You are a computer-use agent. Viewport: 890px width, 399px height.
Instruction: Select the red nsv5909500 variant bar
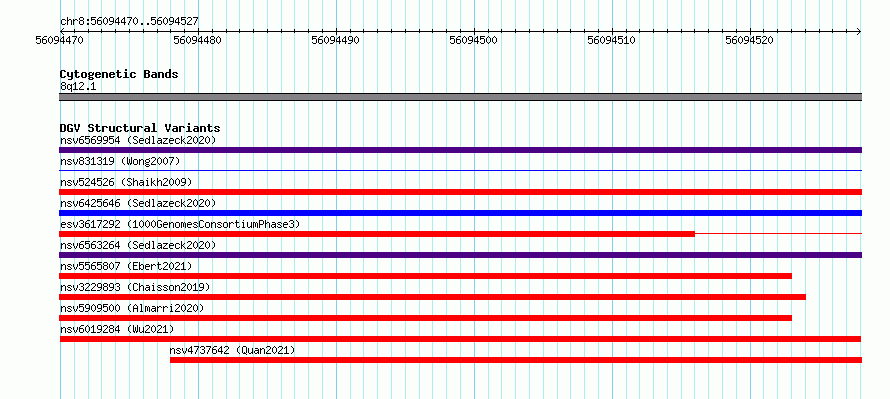click(x=426, y=318)
